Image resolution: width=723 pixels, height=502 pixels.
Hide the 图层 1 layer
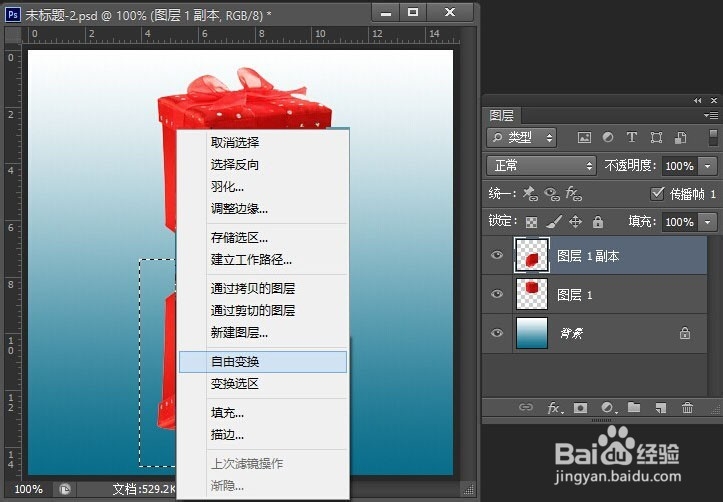pos(497,294)
